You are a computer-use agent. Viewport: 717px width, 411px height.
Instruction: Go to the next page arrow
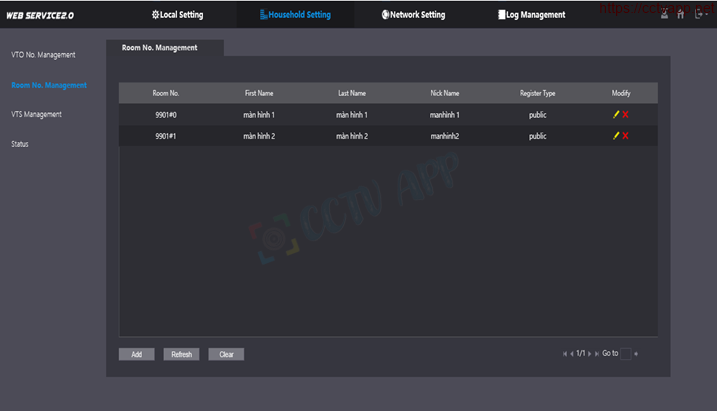coord(590,354)
